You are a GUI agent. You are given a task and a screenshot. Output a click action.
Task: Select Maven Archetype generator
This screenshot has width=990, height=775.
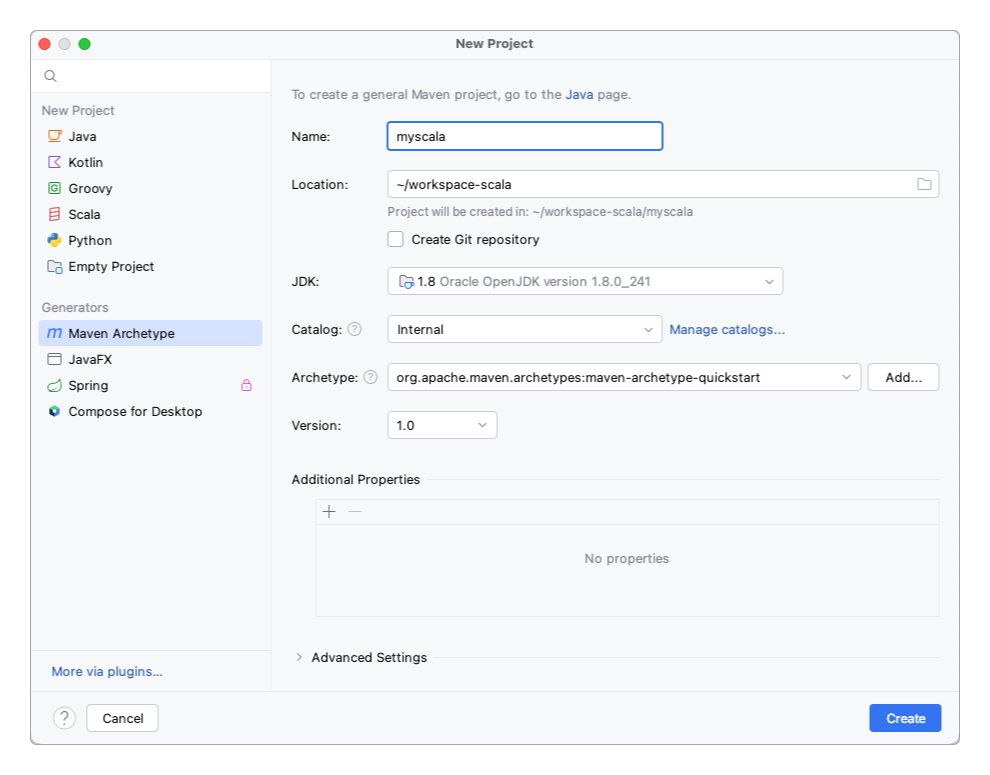[150, 333]
